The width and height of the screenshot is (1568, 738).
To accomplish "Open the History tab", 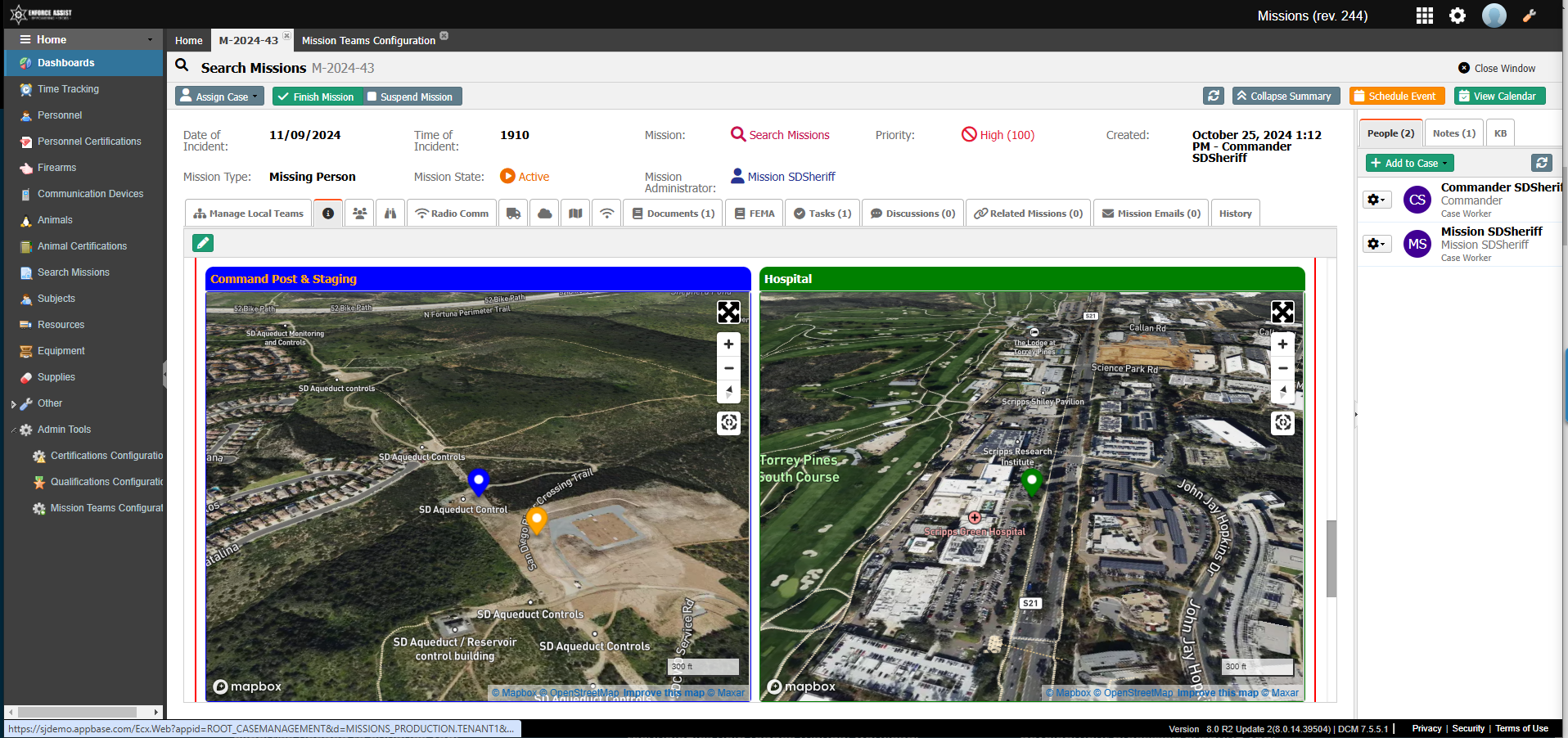I will coord(1236,214).
